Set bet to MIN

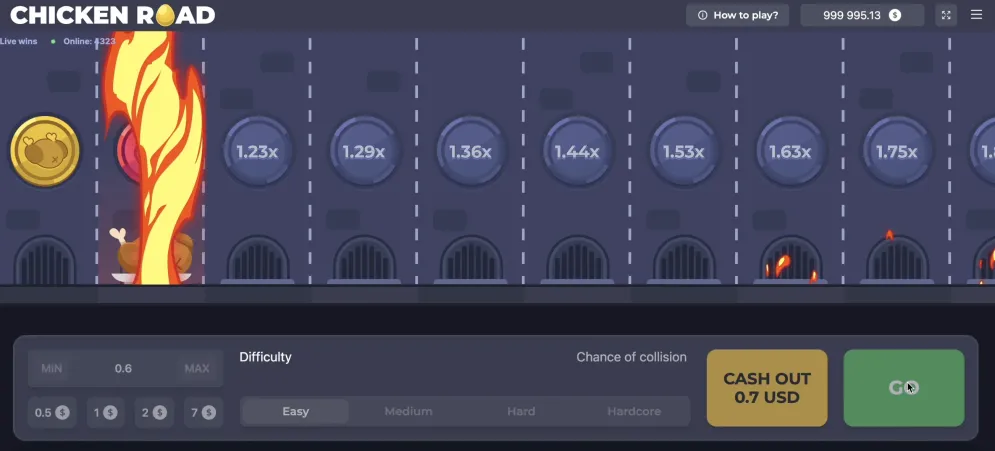(51, 369)
